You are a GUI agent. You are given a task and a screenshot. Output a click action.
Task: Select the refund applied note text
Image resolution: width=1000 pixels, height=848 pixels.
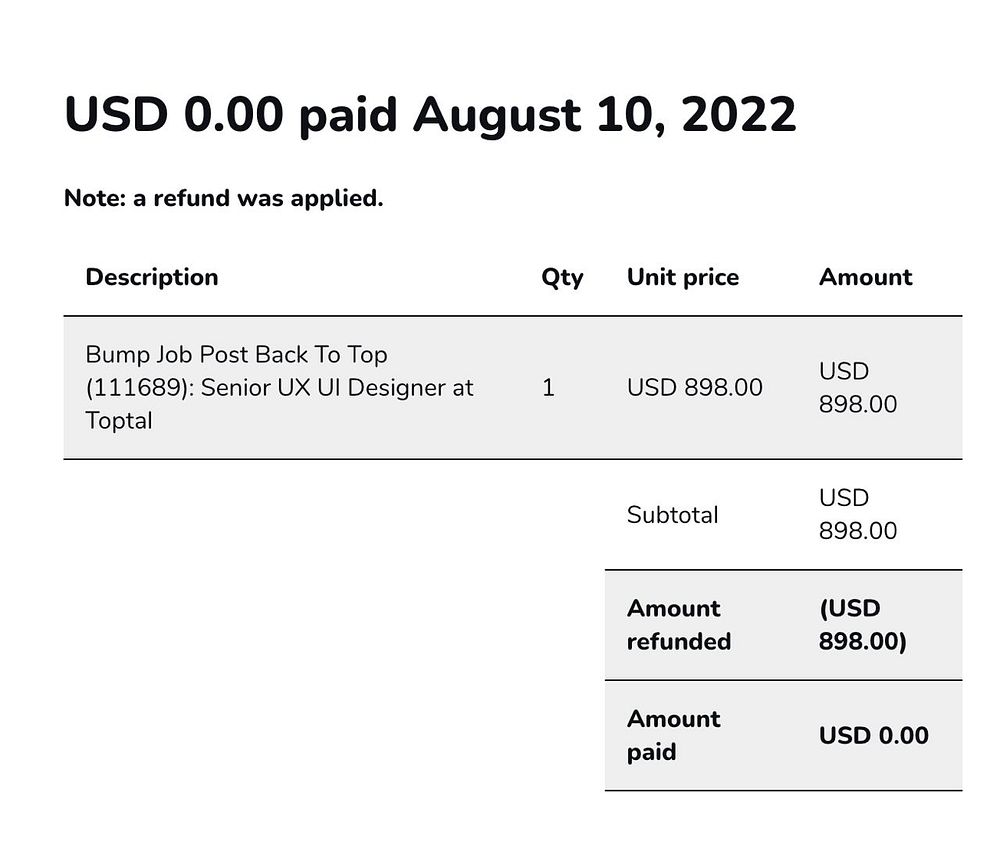(223, 198)
